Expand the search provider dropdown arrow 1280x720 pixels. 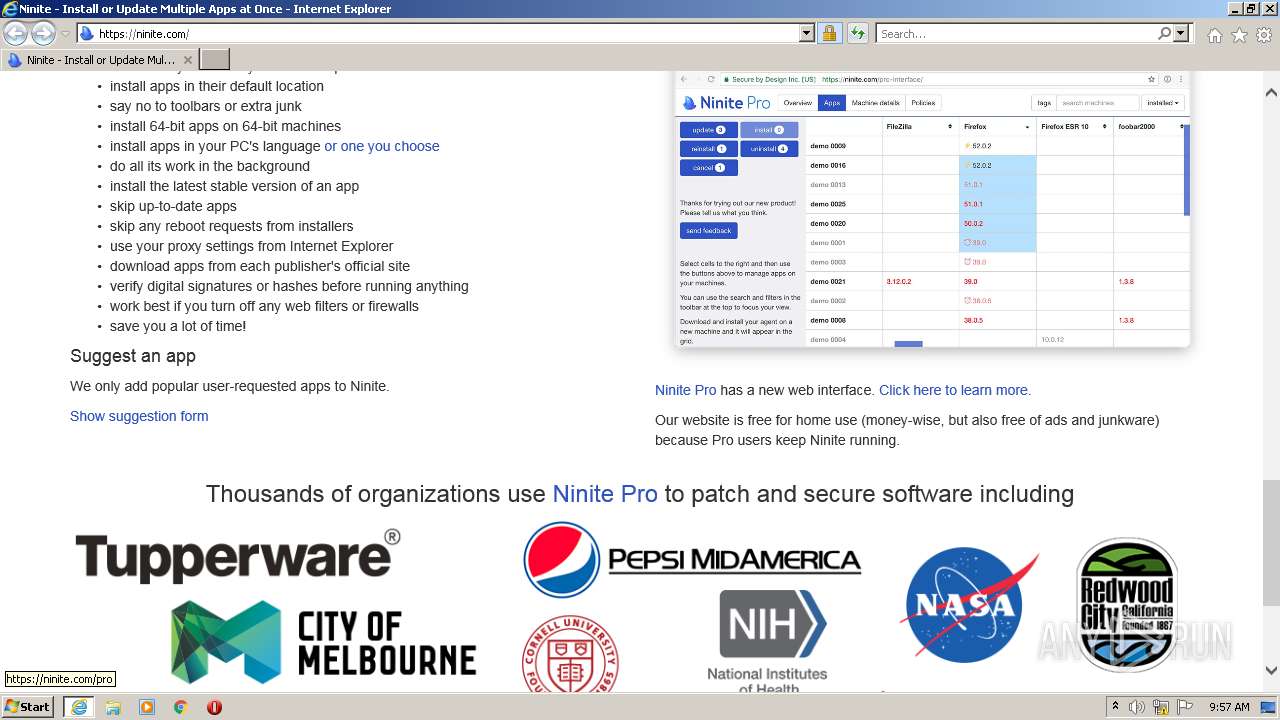(1181, 33)
